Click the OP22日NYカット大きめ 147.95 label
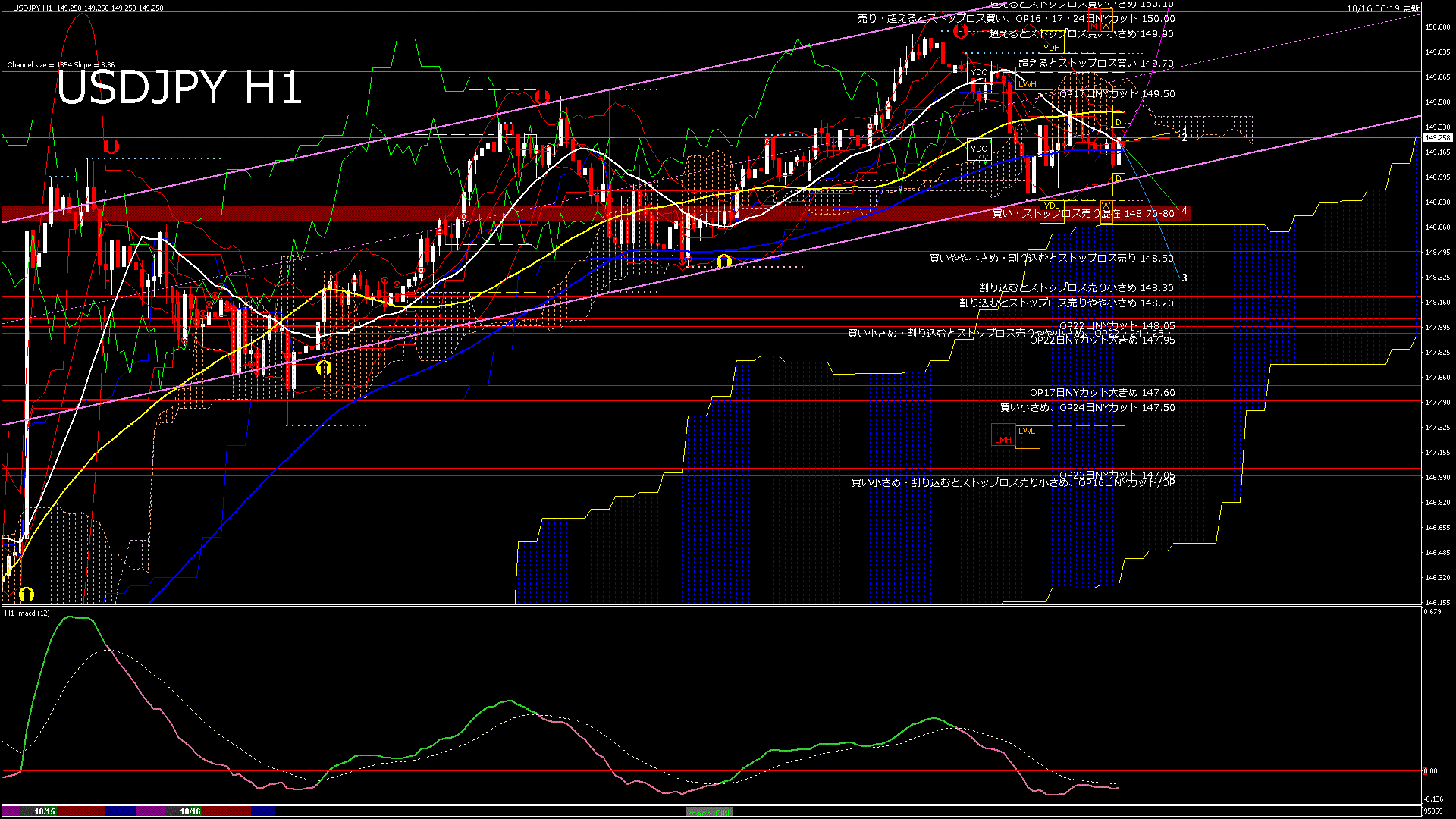Viewport: 1456px width, 819px height. [1103, 340]
